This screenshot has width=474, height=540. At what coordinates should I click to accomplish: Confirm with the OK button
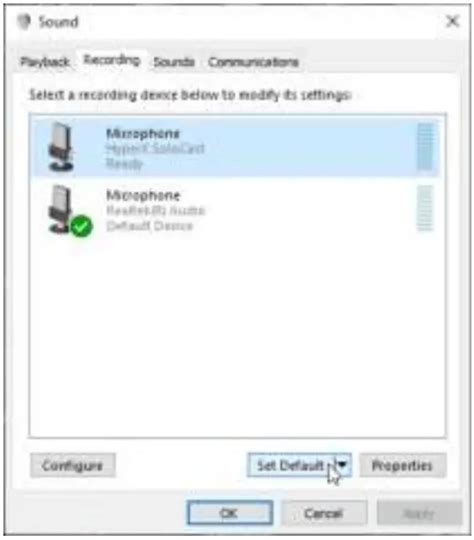[x=230, y=513]
